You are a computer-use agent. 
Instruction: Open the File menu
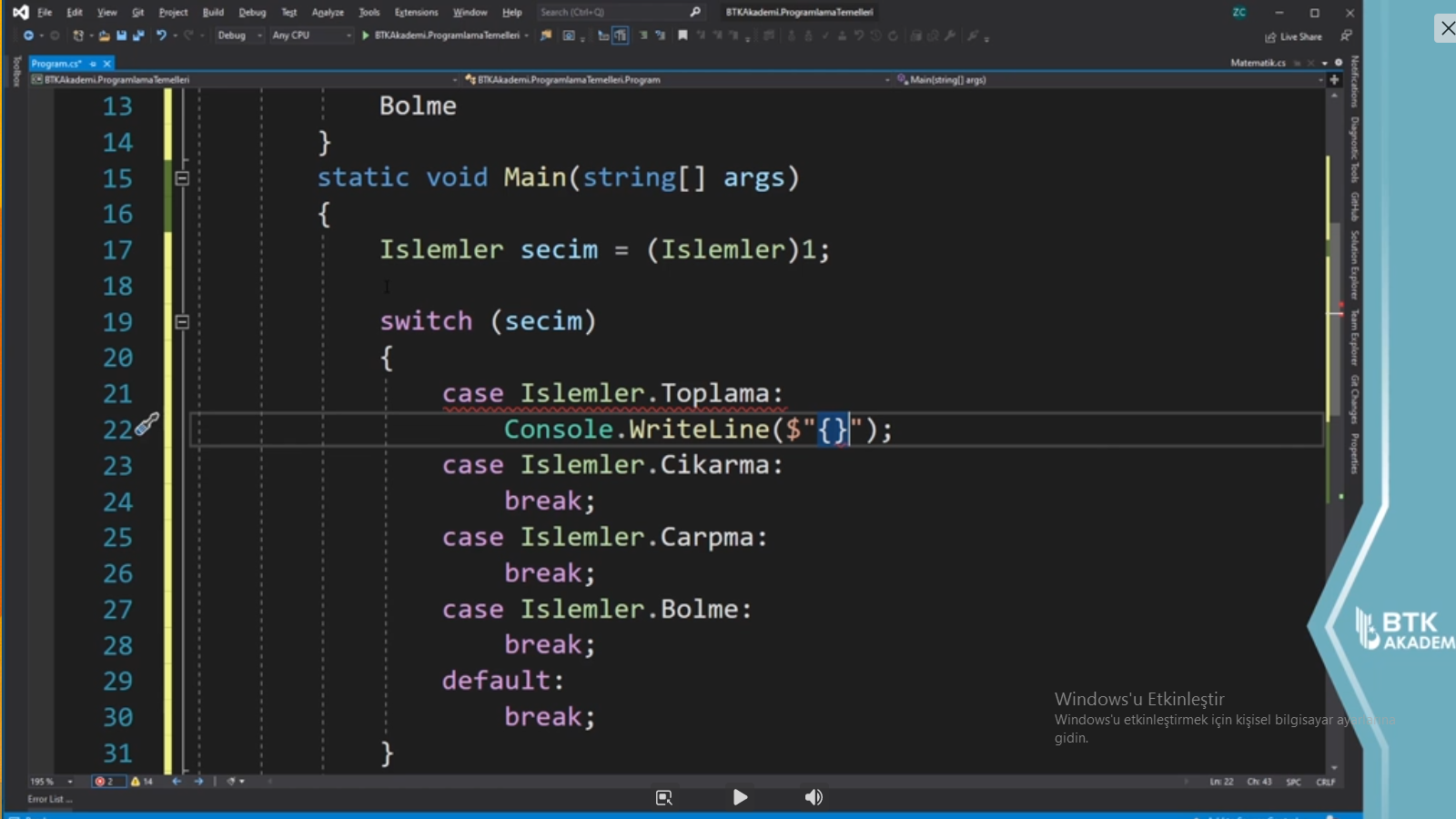45,12
